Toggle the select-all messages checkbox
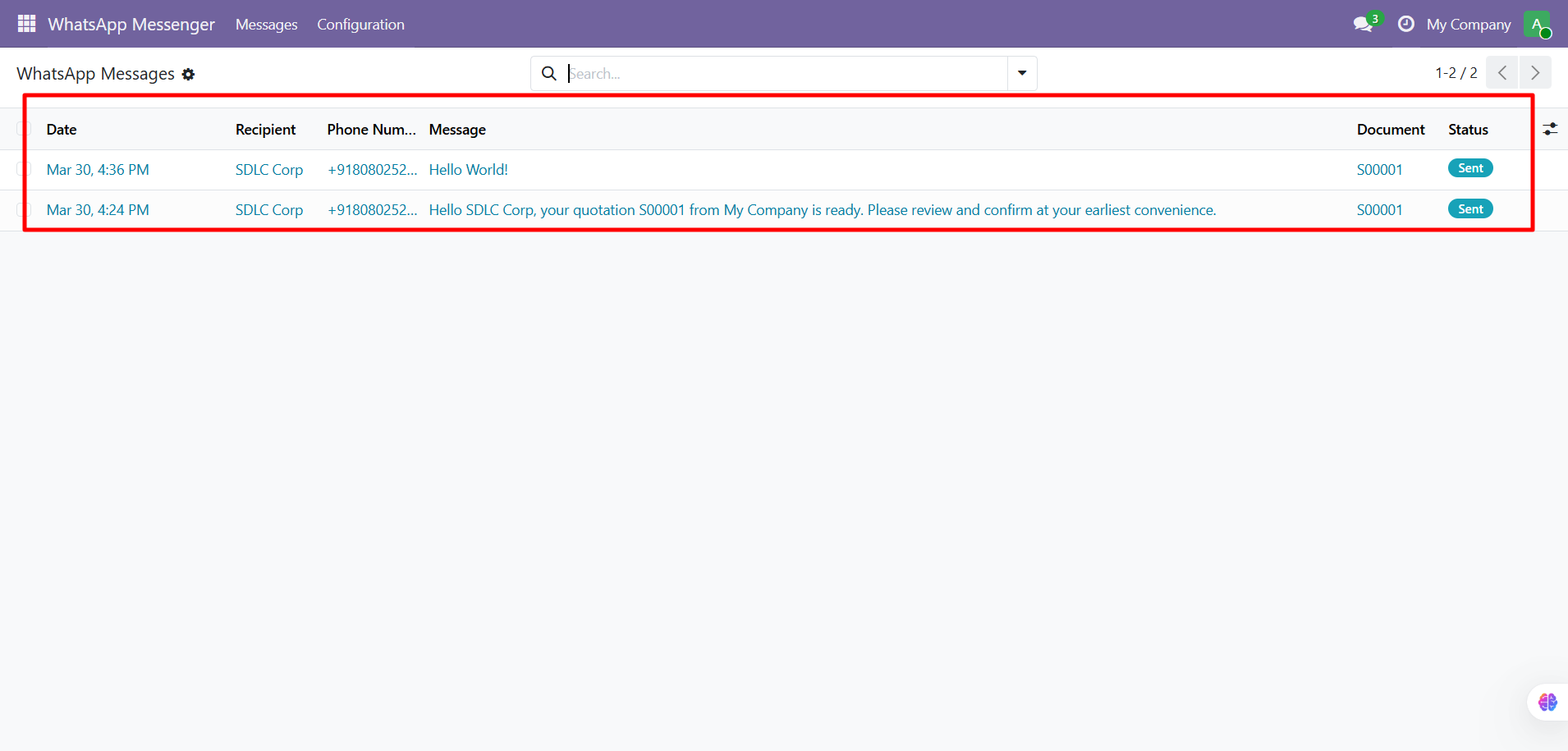Image resolution: width=1568 pixels, height=751 pixels. [x=23, y=129]
